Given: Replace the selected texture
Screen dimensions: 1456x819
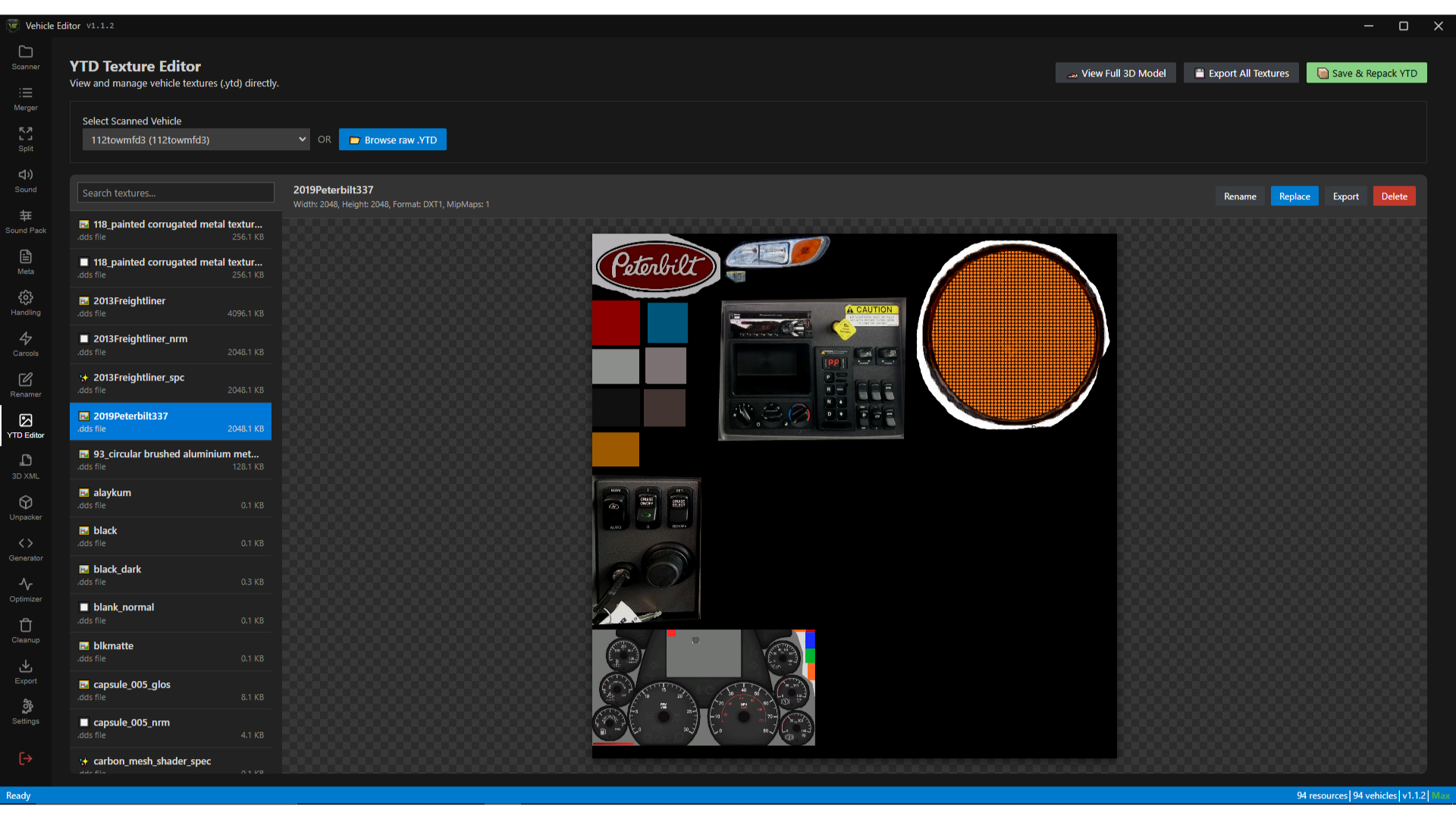Looking at the screenshot, I should (1294, 196).
